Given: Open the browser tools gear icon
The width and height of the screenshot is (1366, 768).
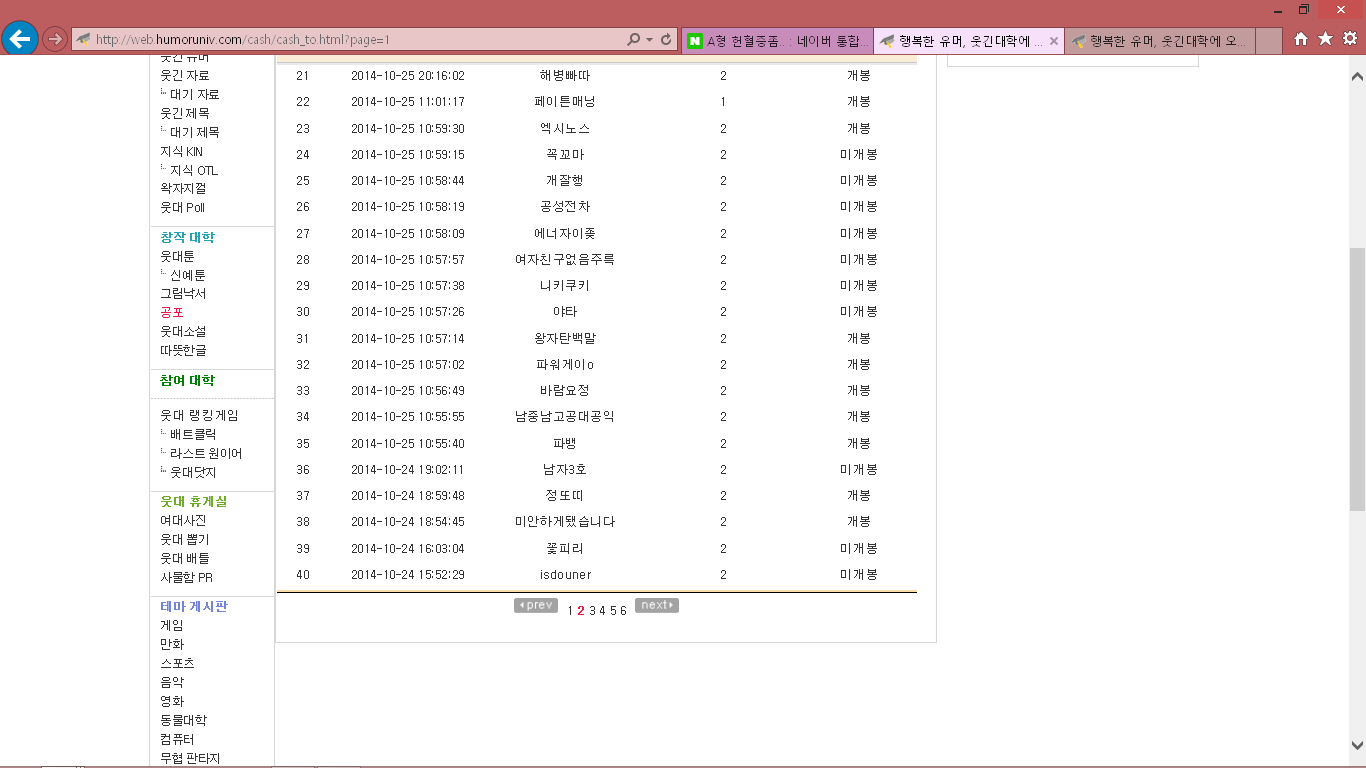Looking at the screenshot, I should 1349,39.
